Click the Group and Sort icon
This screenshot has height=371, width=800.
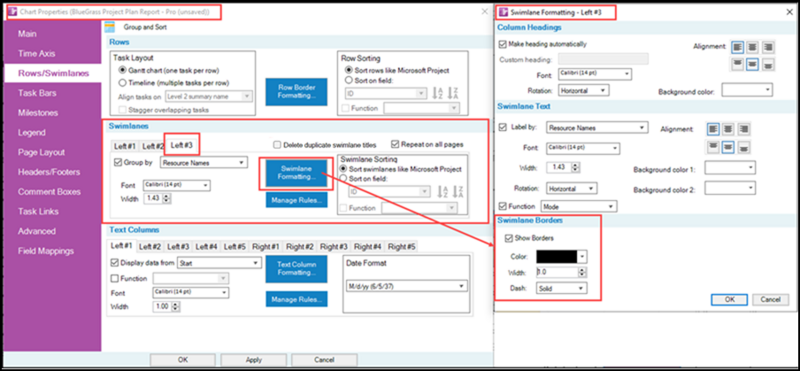click(x=110, y=27)
